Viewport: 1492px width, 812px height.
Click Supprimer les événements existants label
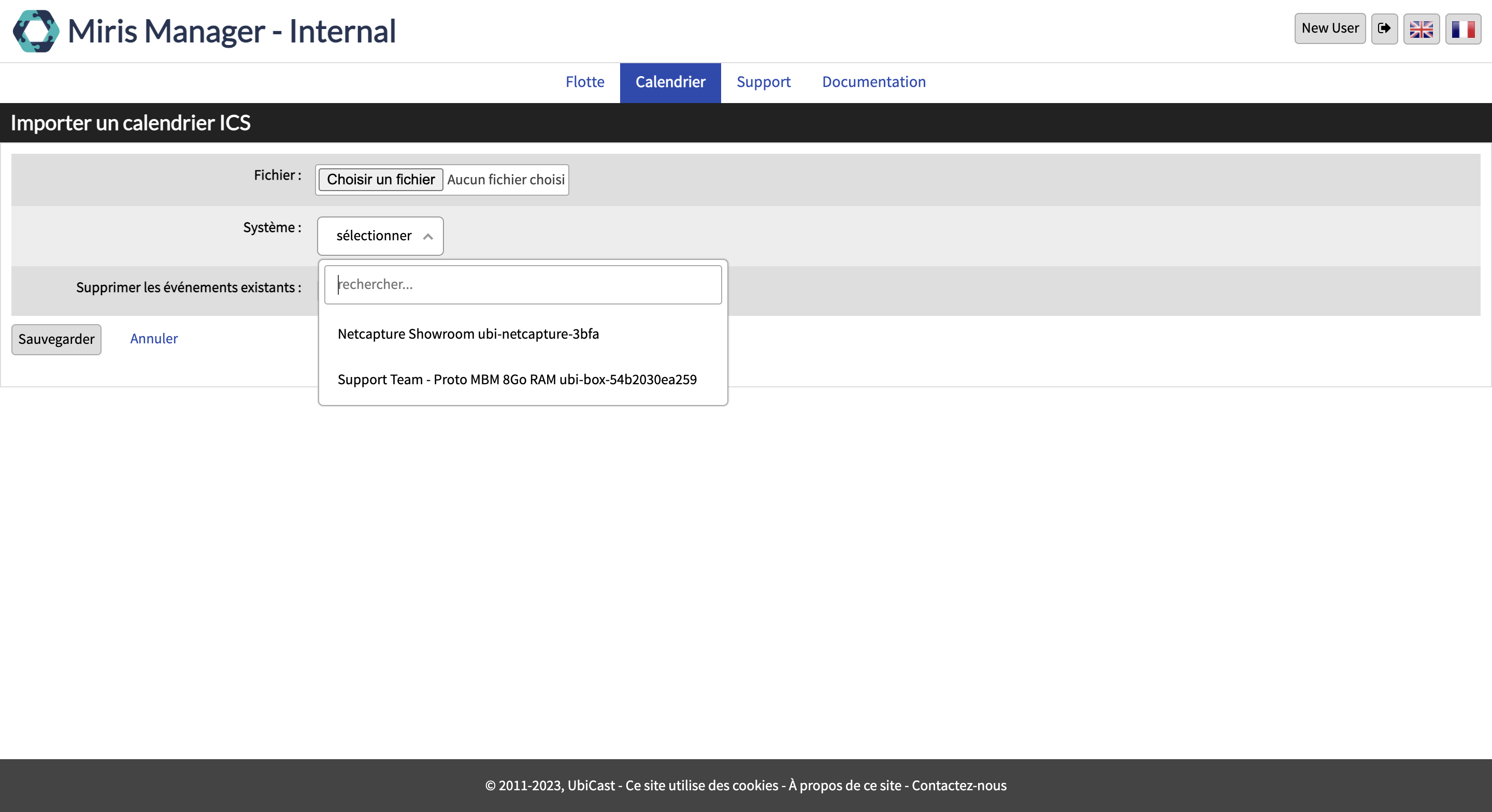tap(188, 287)
